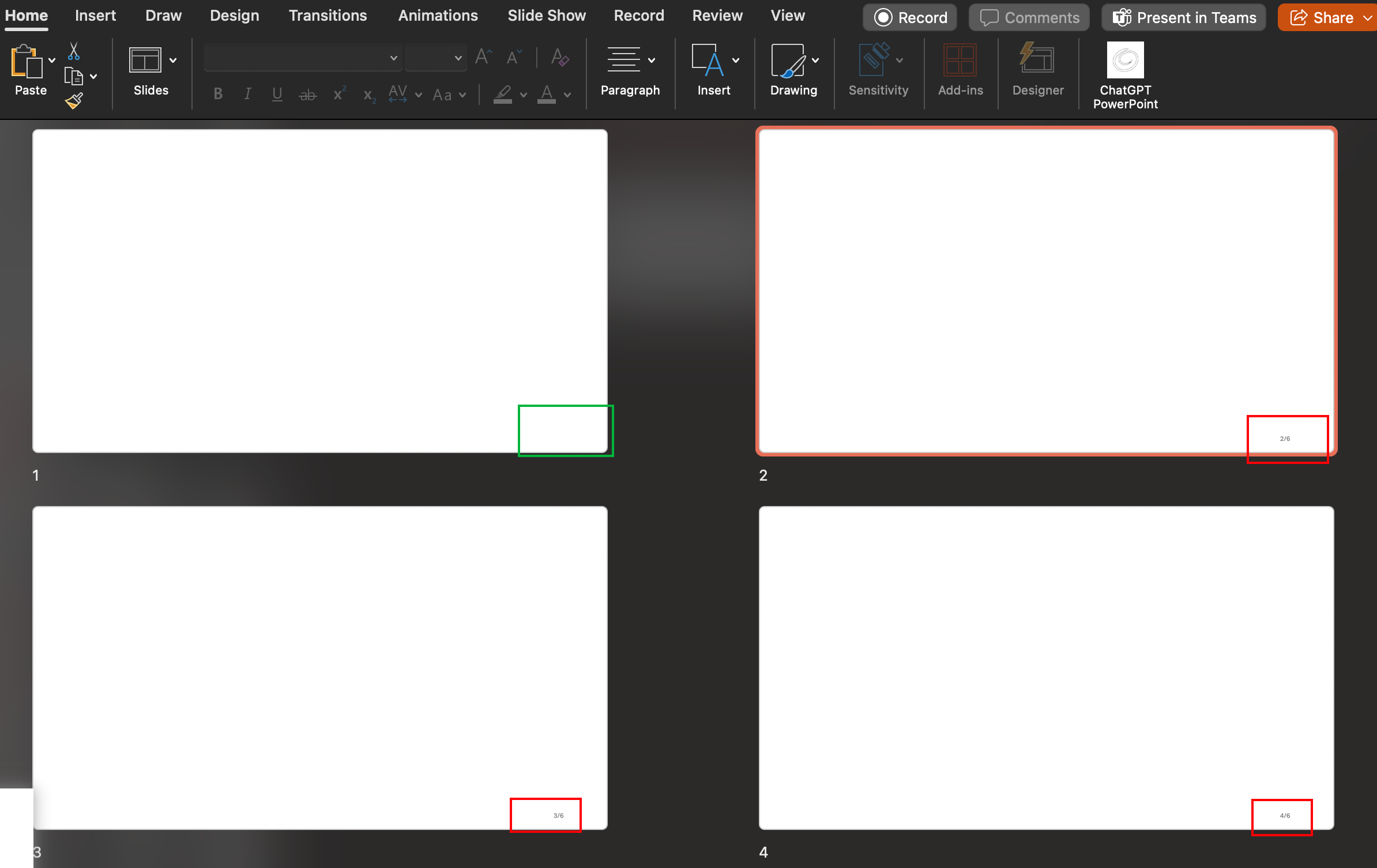This screenshot has width=1377, height=868.
Task: Toggle Underline formatting
Action: click(x=277, y=94)
